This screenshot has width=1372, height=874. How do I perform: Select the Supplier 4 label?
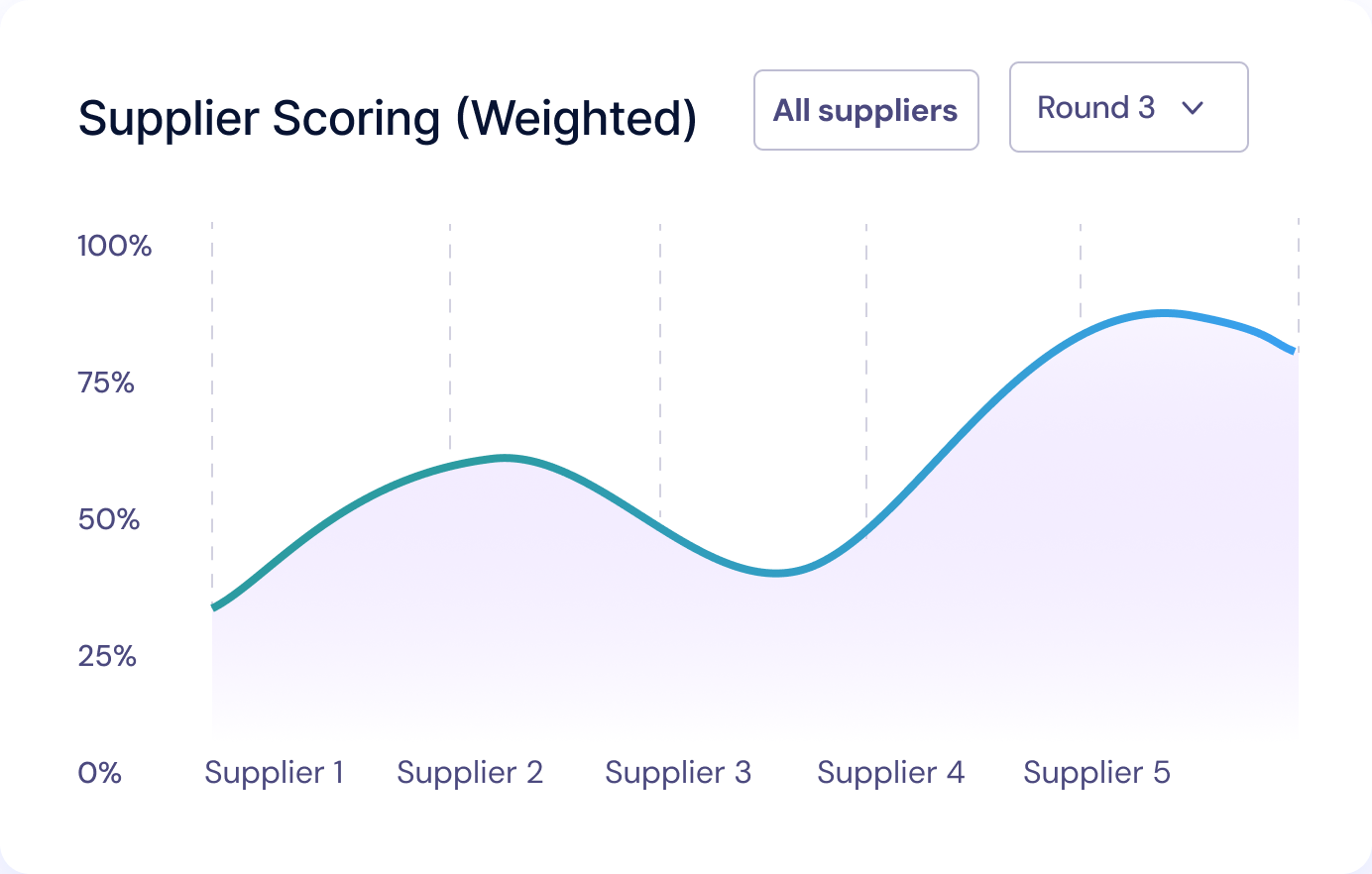point(890,772)
